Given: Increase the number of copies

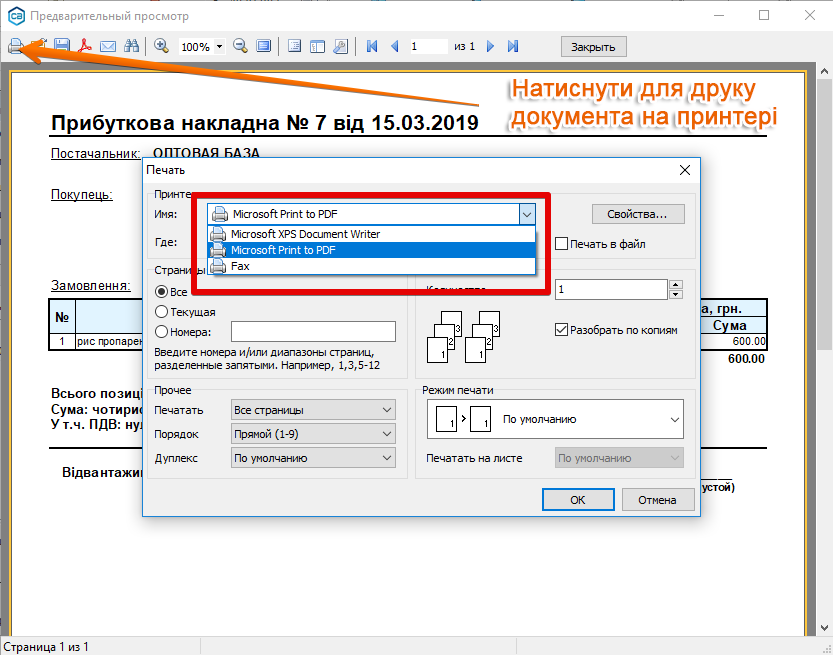Looking at the screenshot, I should 675,285.
